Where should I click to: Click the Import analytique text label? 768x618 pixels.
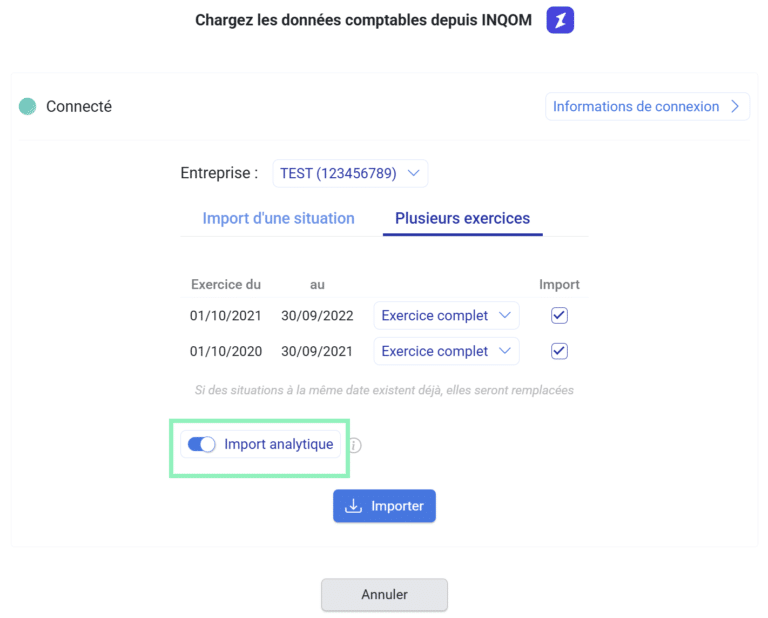278,444
